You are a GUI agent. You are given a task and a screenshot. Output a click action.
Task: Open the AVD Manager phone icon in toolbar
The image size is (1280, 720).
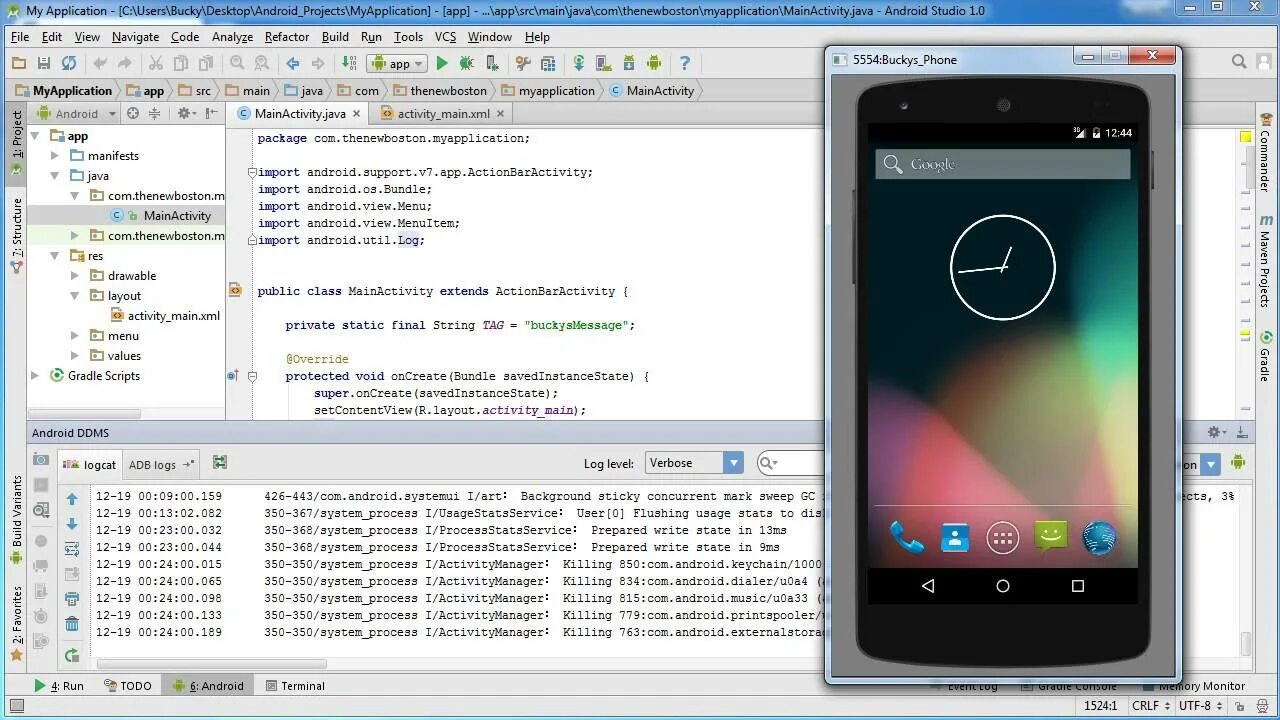click(x=604, y=63)
